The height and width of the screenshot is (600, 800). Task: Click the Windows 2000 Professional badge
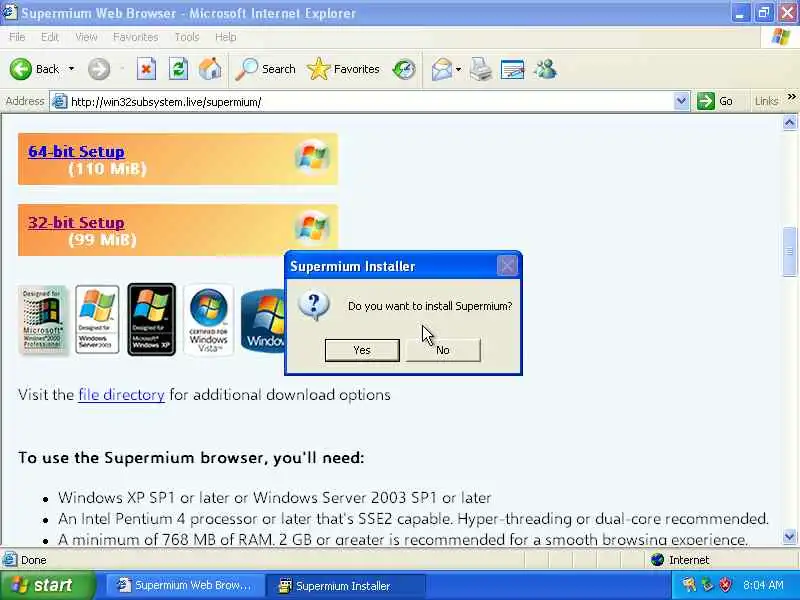(x=42, y=319)
